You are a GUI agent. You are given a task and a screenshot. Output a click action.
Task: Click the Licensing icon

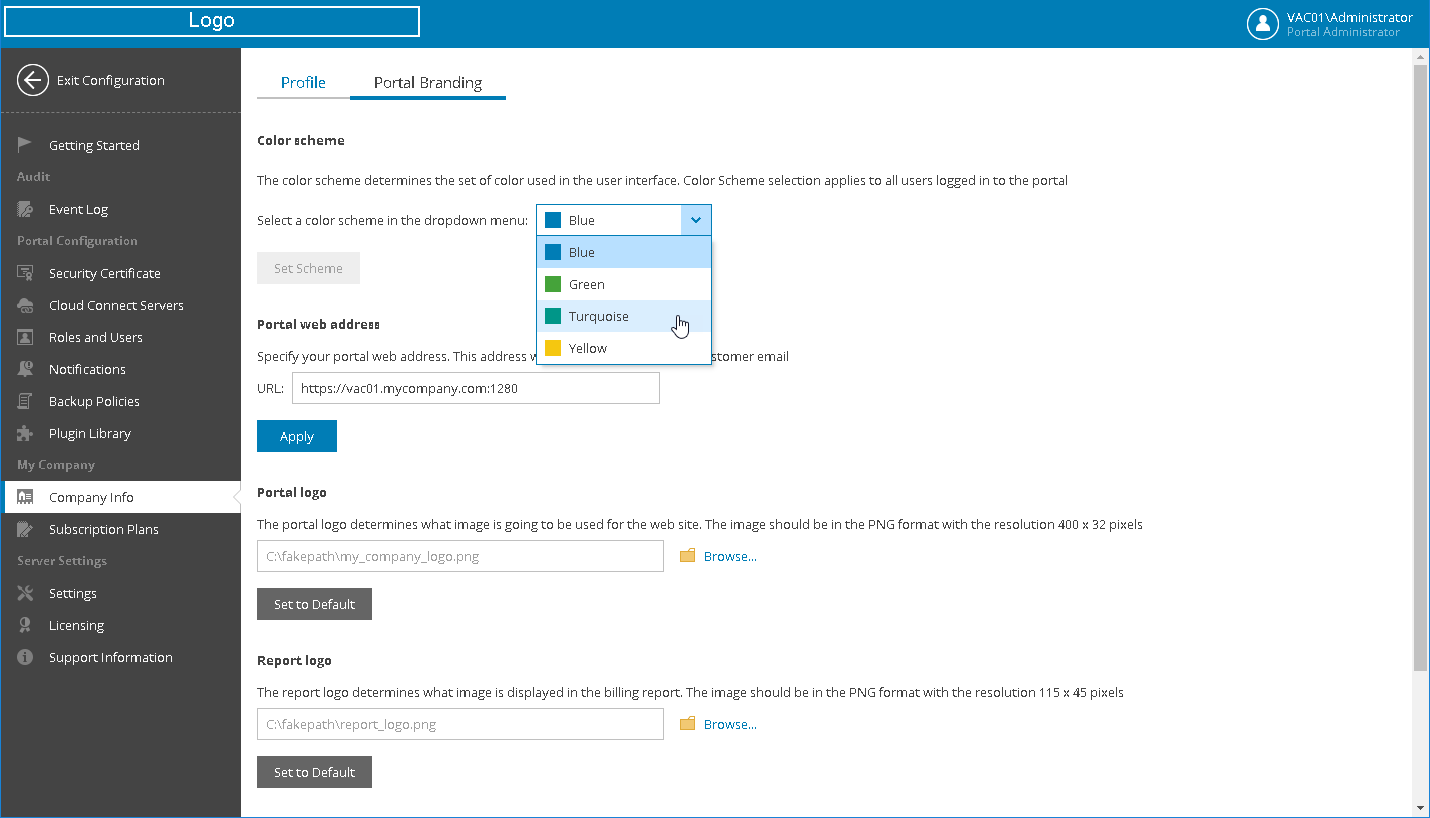click(x=26, y=625)
